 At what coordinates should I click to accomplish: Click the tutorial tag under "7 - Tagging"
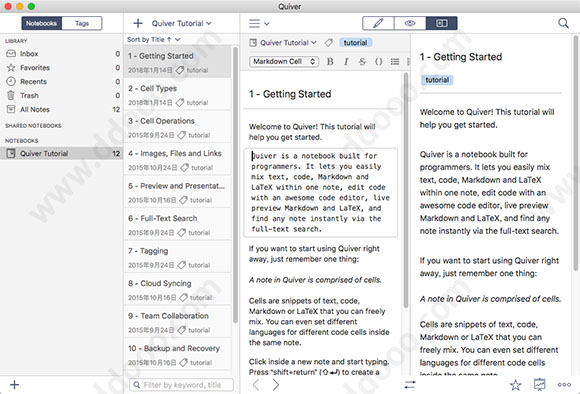(x=199, y=265)
